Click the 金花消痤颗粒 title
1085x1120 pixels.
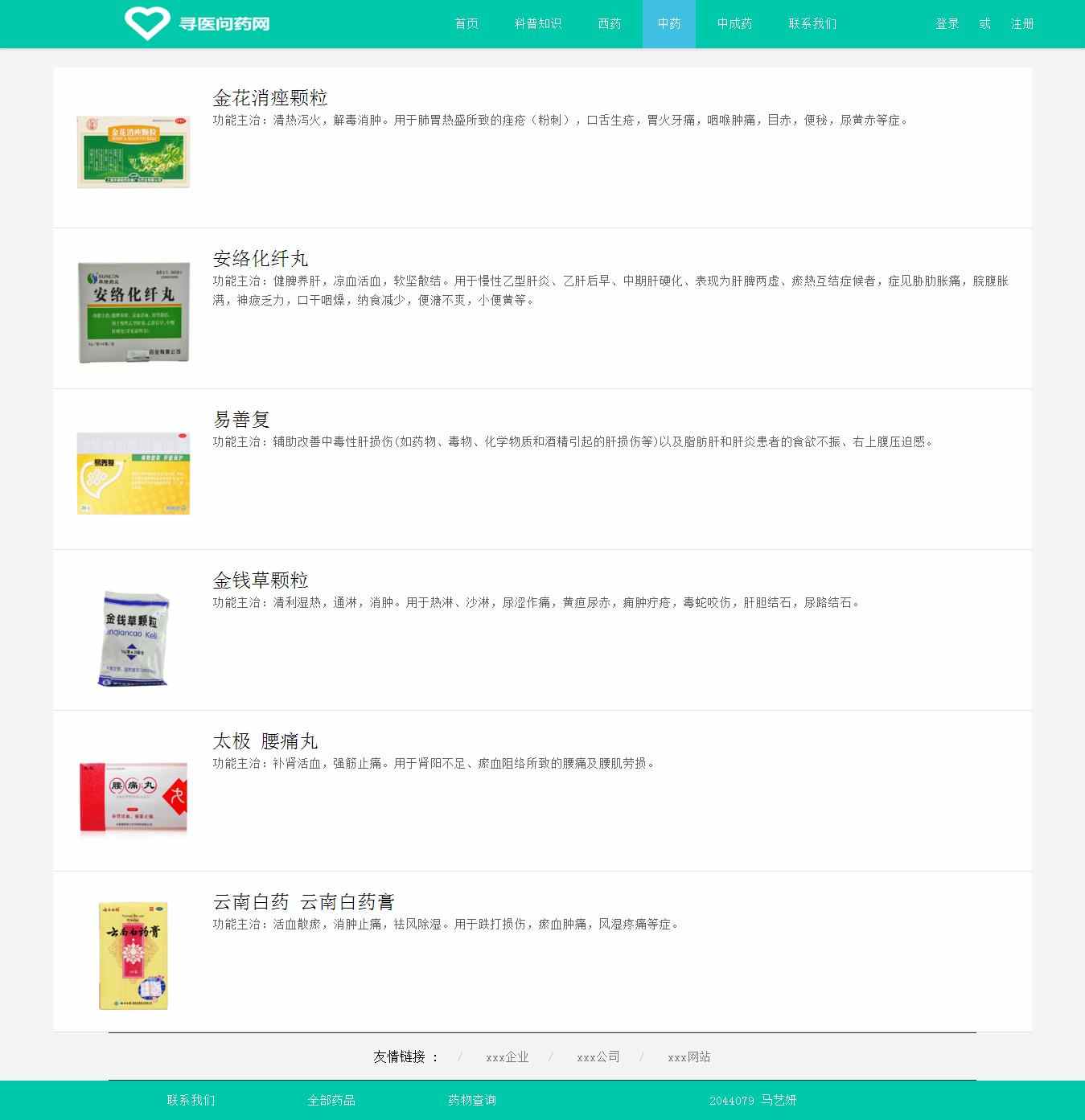coord(270,98)
